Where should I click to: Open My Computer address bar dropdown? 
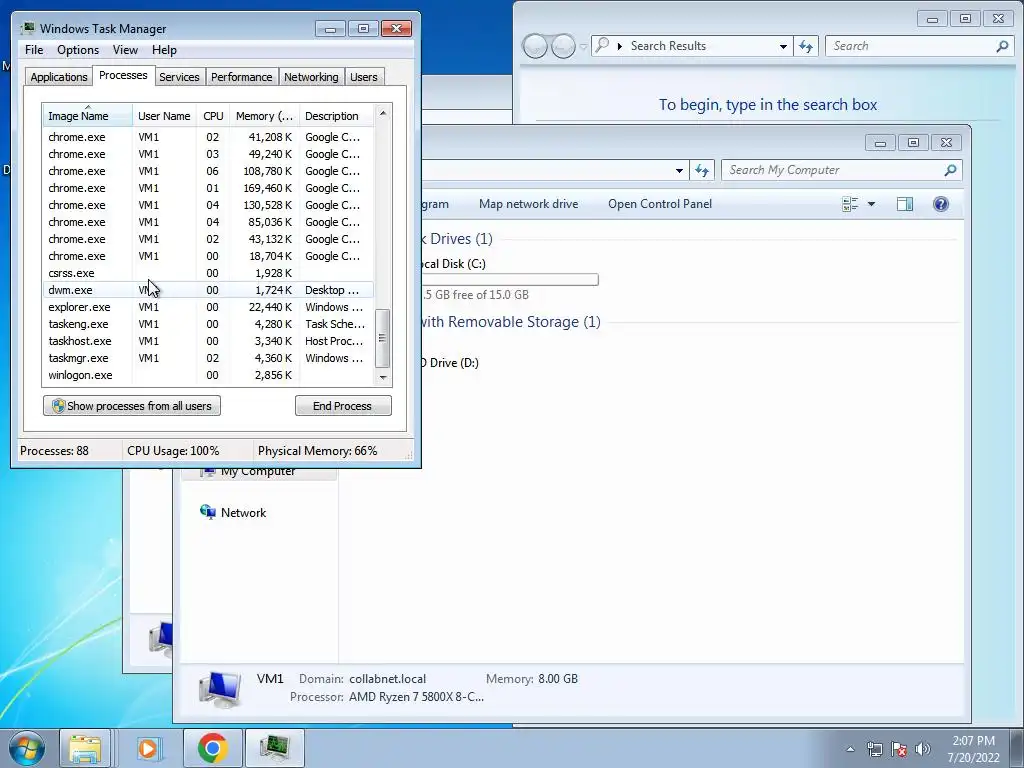pos(679,170)
